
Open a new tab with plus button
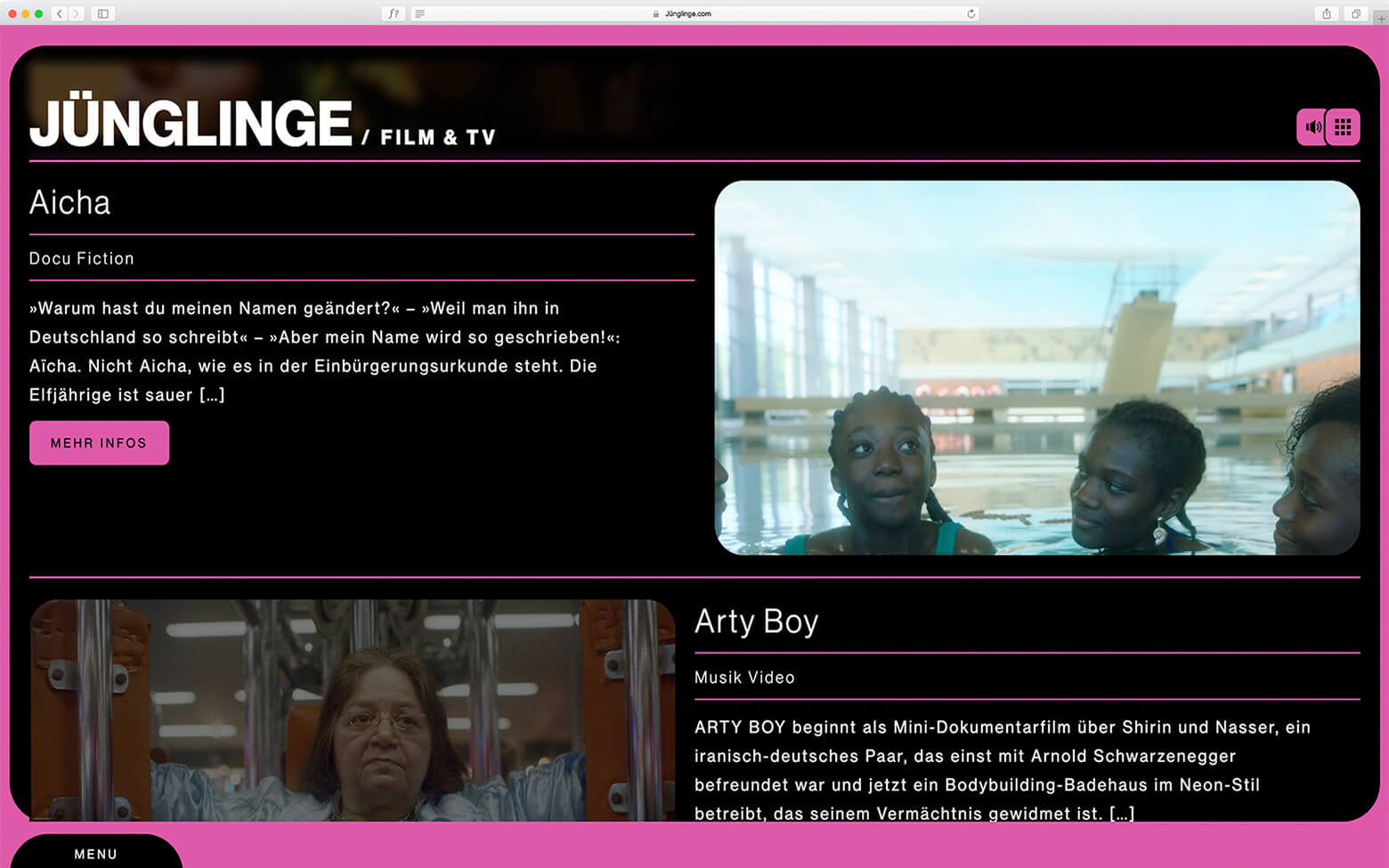1380,18
